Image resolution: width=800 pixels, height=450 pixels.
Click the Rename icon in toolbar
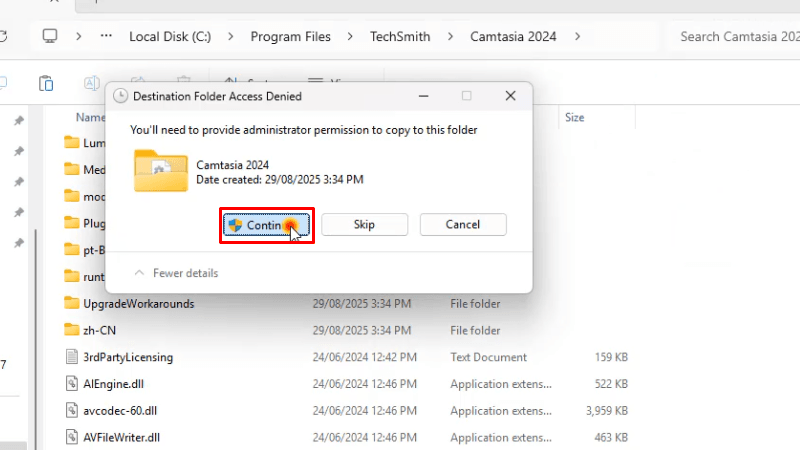click(x=92, y=83)
